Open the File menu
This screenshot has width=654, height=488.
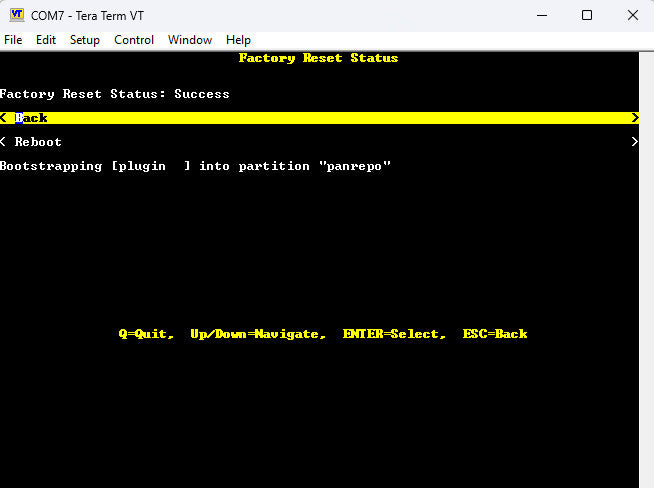click(x=13, y=40)
